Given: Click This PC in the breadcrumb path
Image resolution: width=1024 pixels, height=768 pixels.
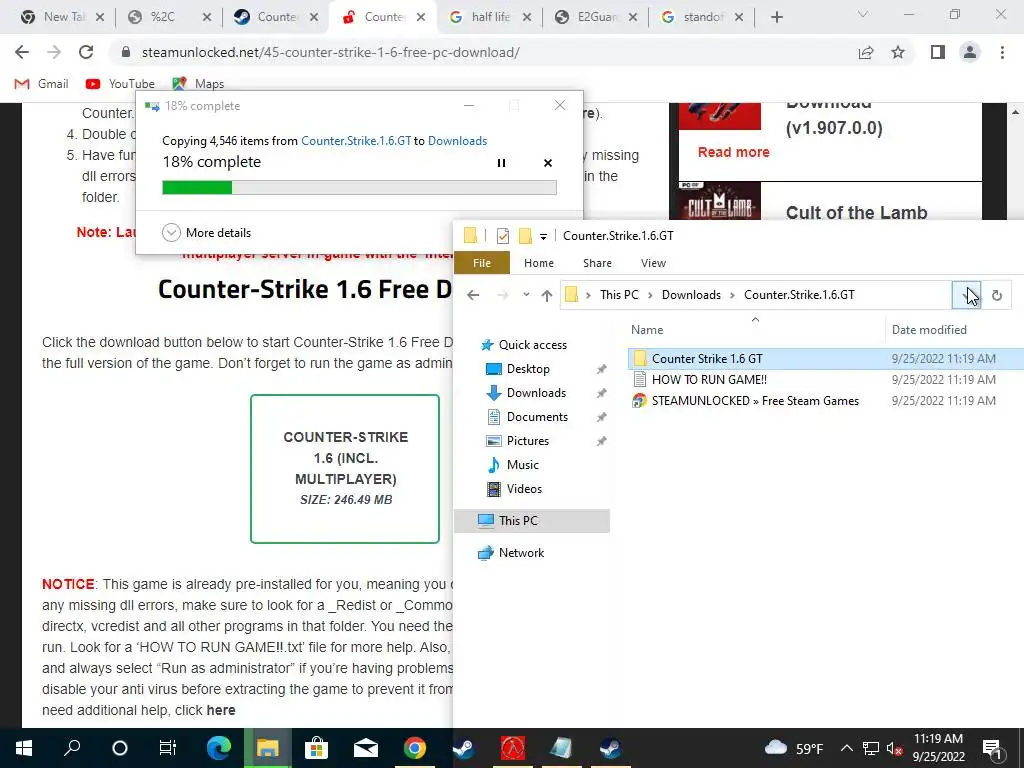Looking at the screenshot, I should 619,295.
